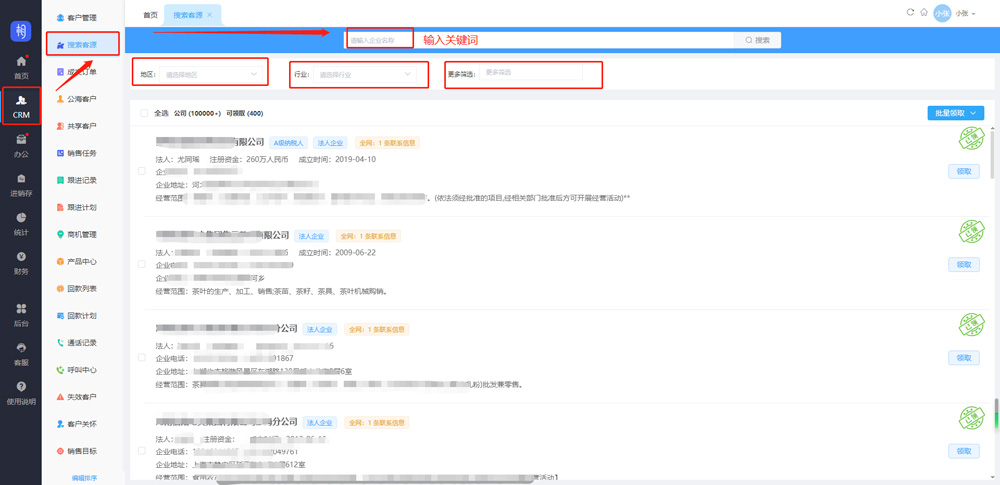This screenshot has width=1000, height=485.
Task: Click 领取 for company with phone ending 91867
Action: pyautogui.click(x=964, y=357)
